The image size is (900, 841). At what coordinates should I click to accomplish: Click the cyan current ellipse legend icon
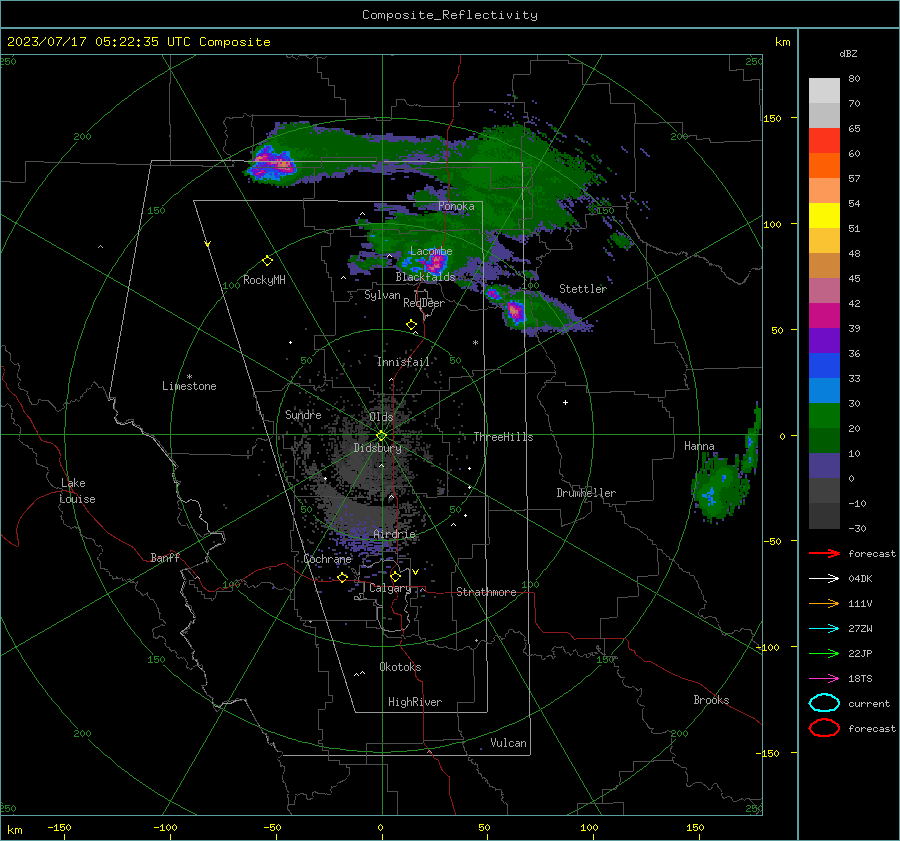(824, 703)
